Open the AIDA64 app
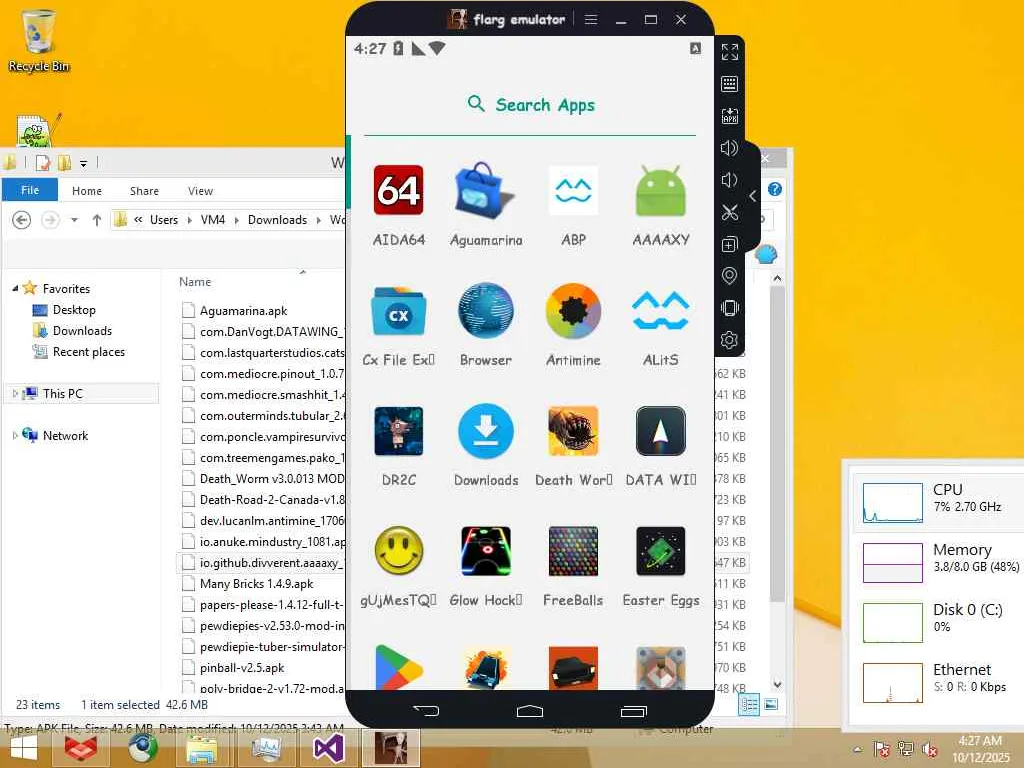Screen dimensions: 1024x768 click(x=398, y=190)
